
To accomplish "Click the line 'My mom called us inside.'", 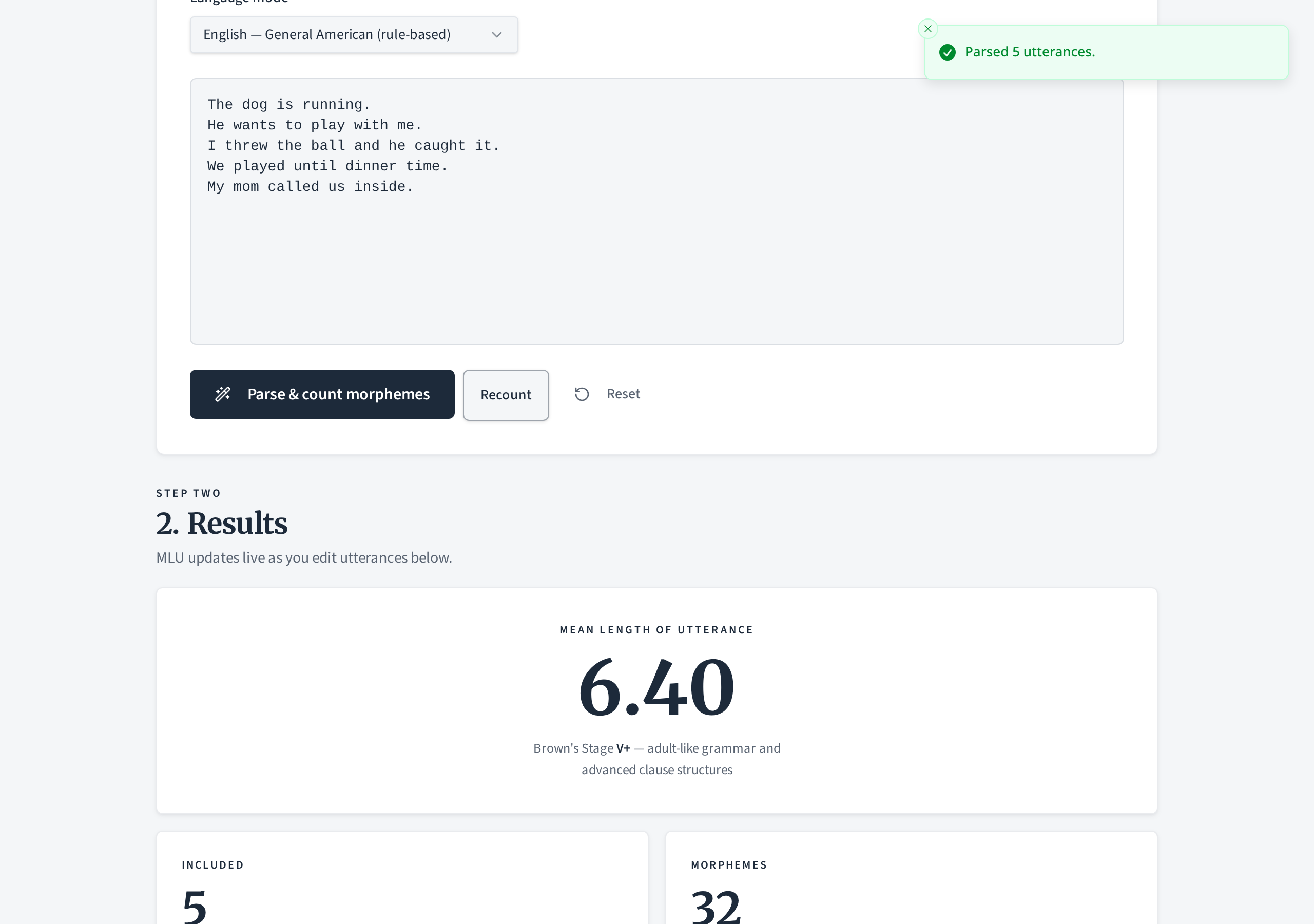I will [x=310, y=187].
